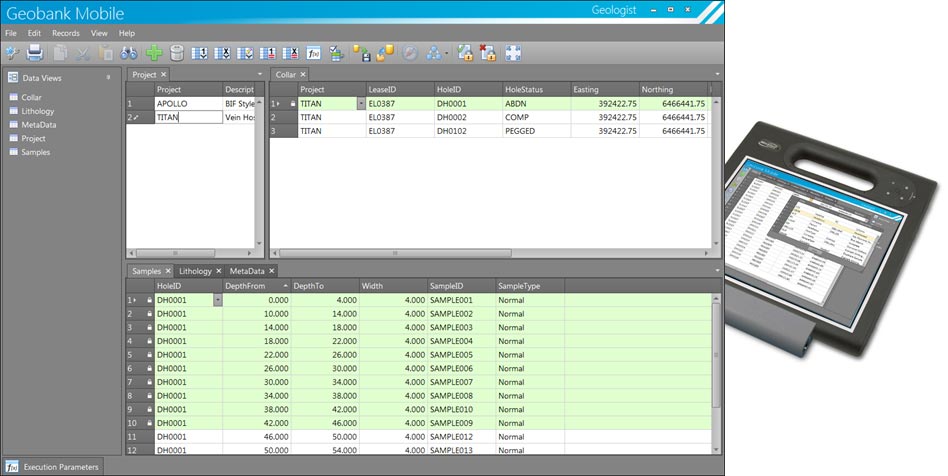Image resolution: width=948 pixels, height=476 pixels.
Task: Open HoleID dropdown in Samples first row
Action: [x=218, y=300]
